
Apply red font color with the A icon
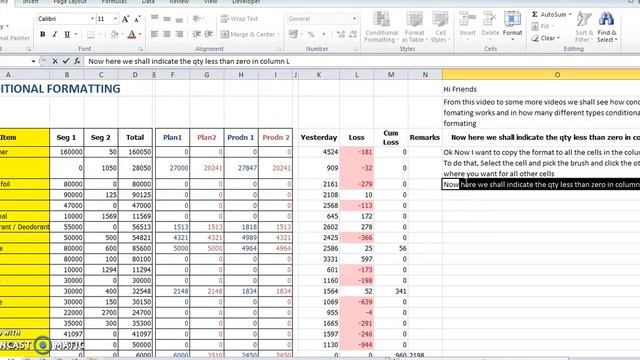coord(131,34)
